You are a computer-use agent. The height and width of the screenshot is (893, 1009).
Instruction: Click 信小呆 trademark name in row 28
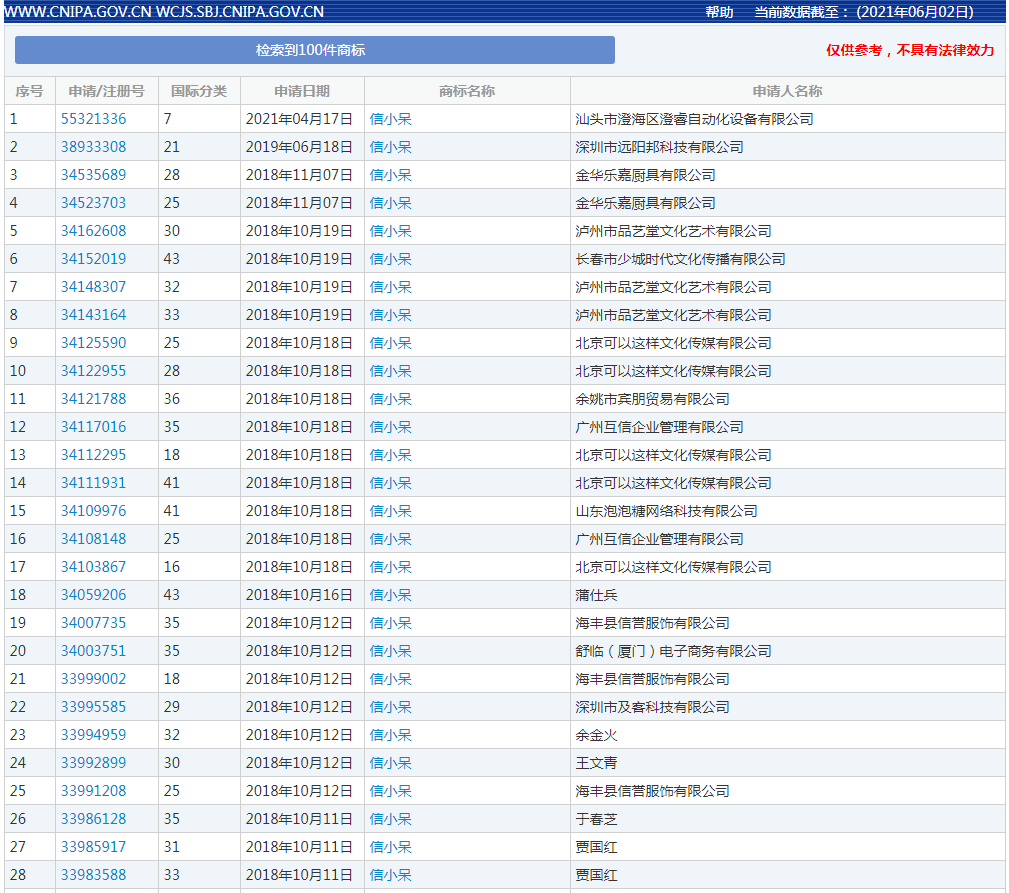(391, 874)
